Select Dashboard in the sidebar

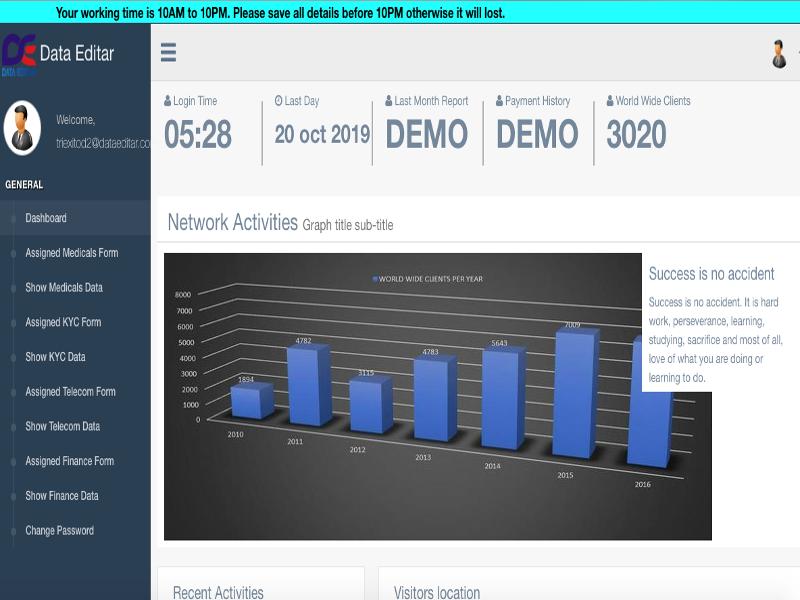(x=46, y=218)
